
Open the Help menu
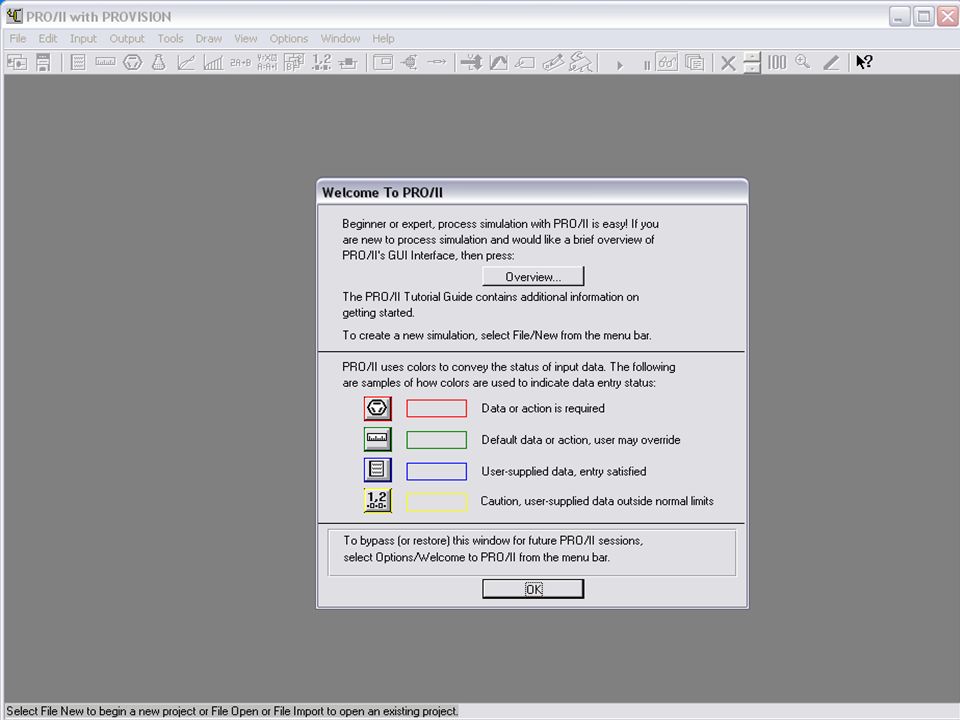(x=383, y=39)
